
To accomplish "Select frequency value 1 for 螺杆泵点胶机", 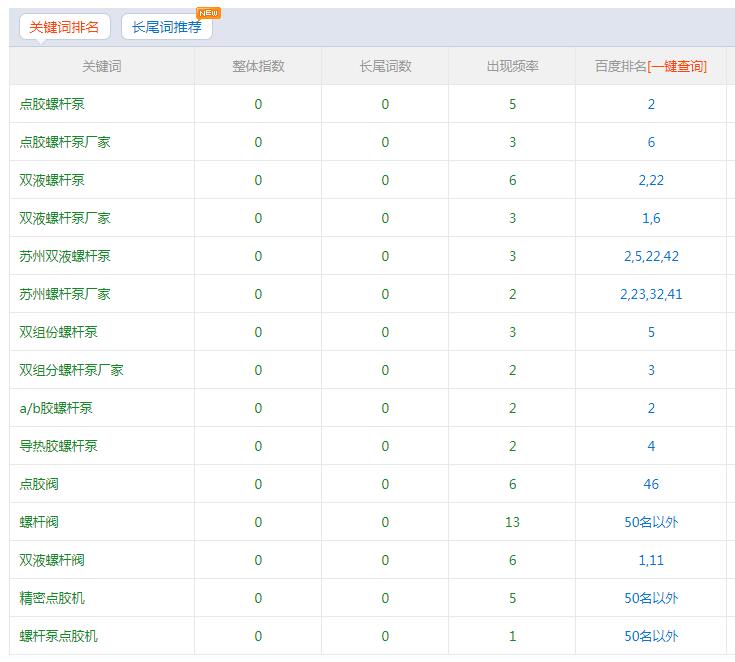I will 512,636.
